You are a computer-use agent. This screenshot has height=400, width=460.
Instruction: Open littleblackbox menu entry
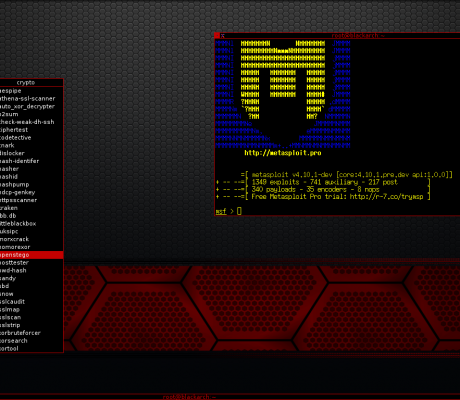[x=31, y=224]
